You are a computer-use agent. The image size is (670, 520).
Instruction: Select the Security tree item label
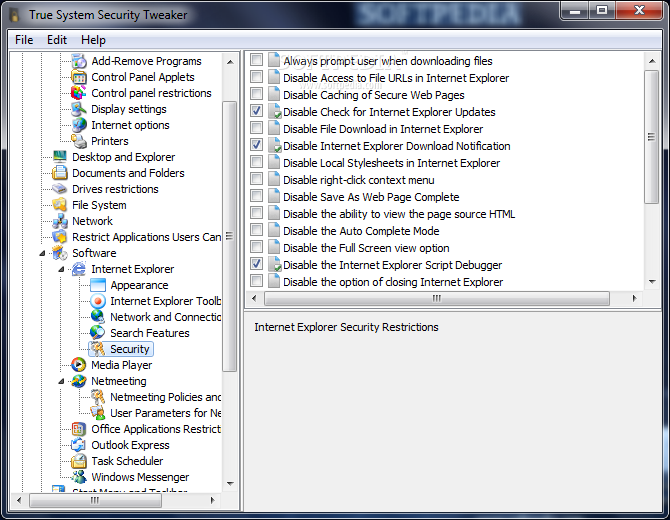point(129,349)
